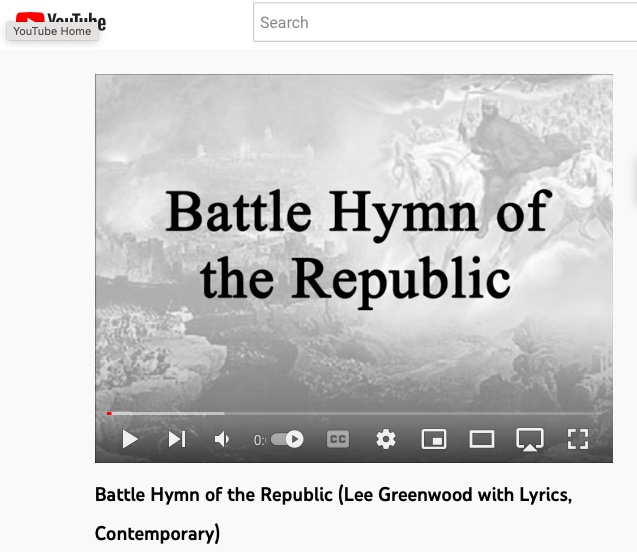The height and width of the screenshot is (552, 637).
Task: Play the Battle Hymn video
Action: coord(130,439)
